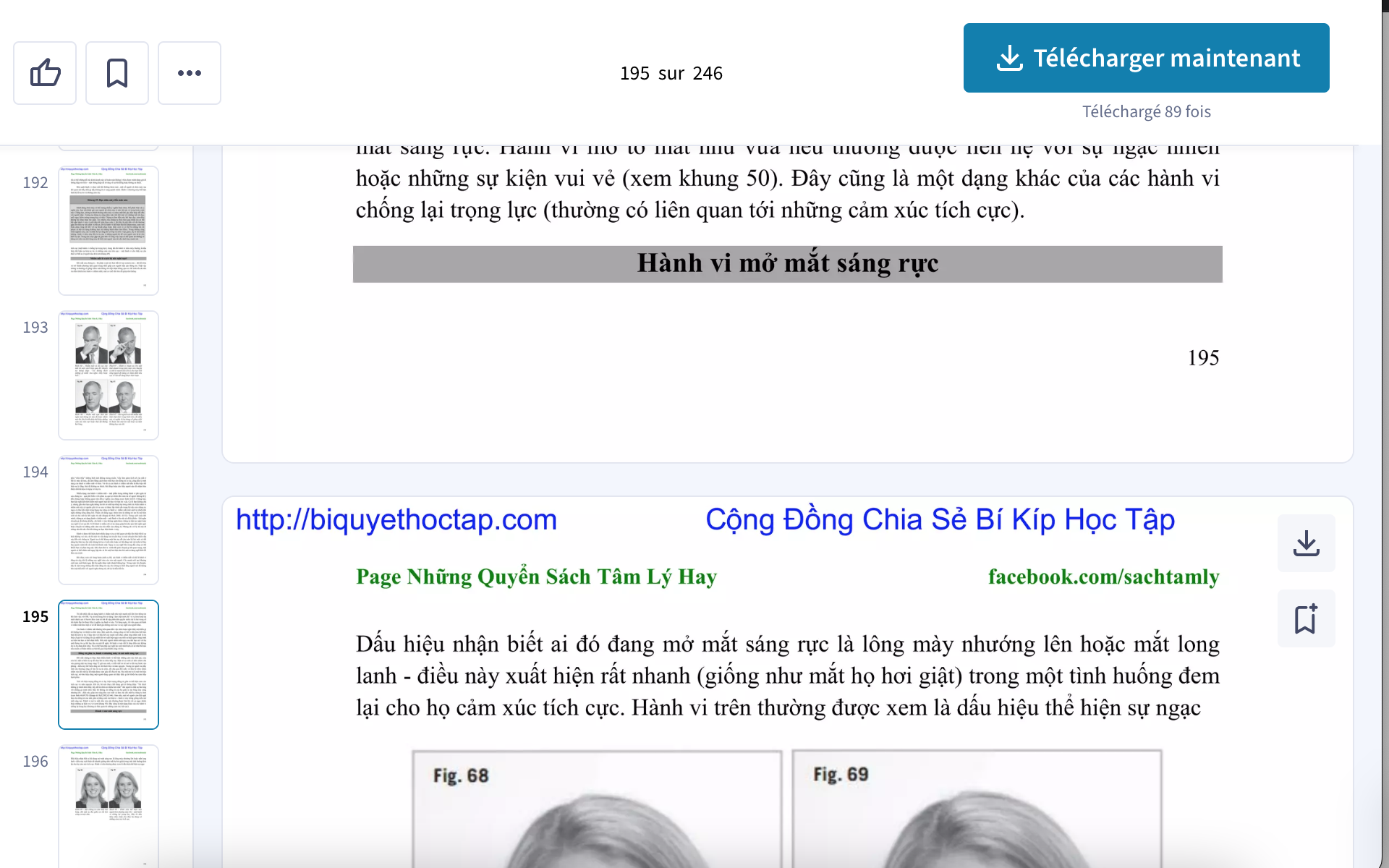1389x868 pixels.
Task: Click the thumbs-up like icon
Action: 45,73
